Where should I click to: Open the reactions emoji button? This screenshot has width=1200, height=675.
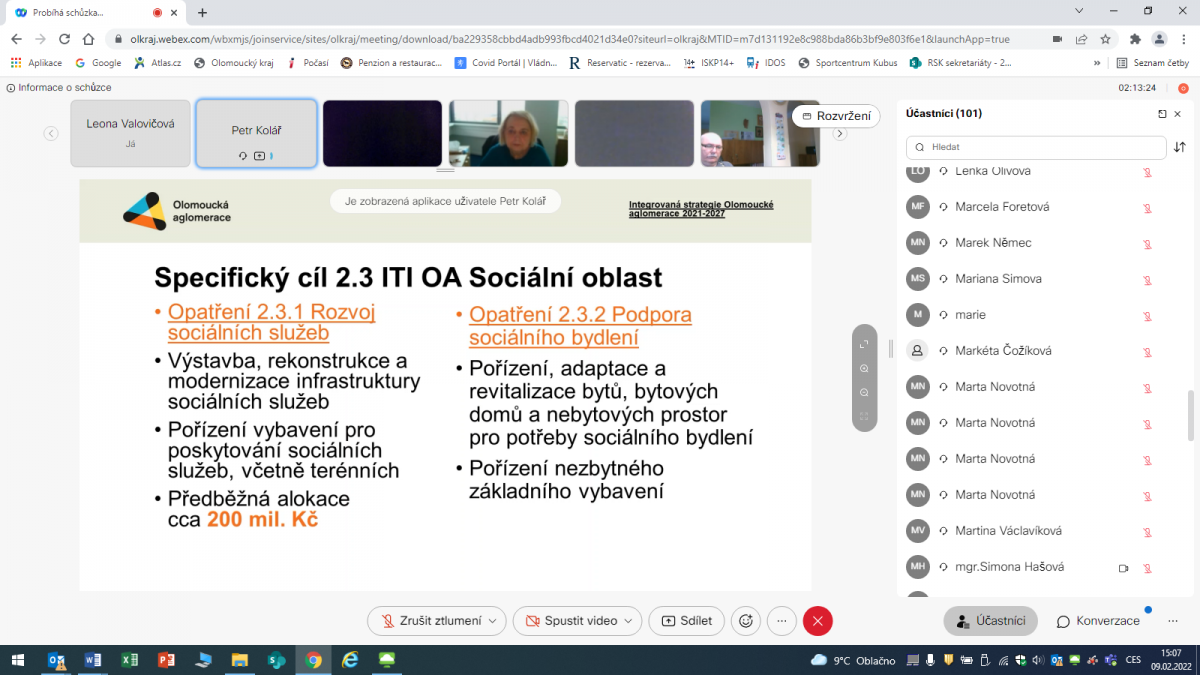(745, 621)
